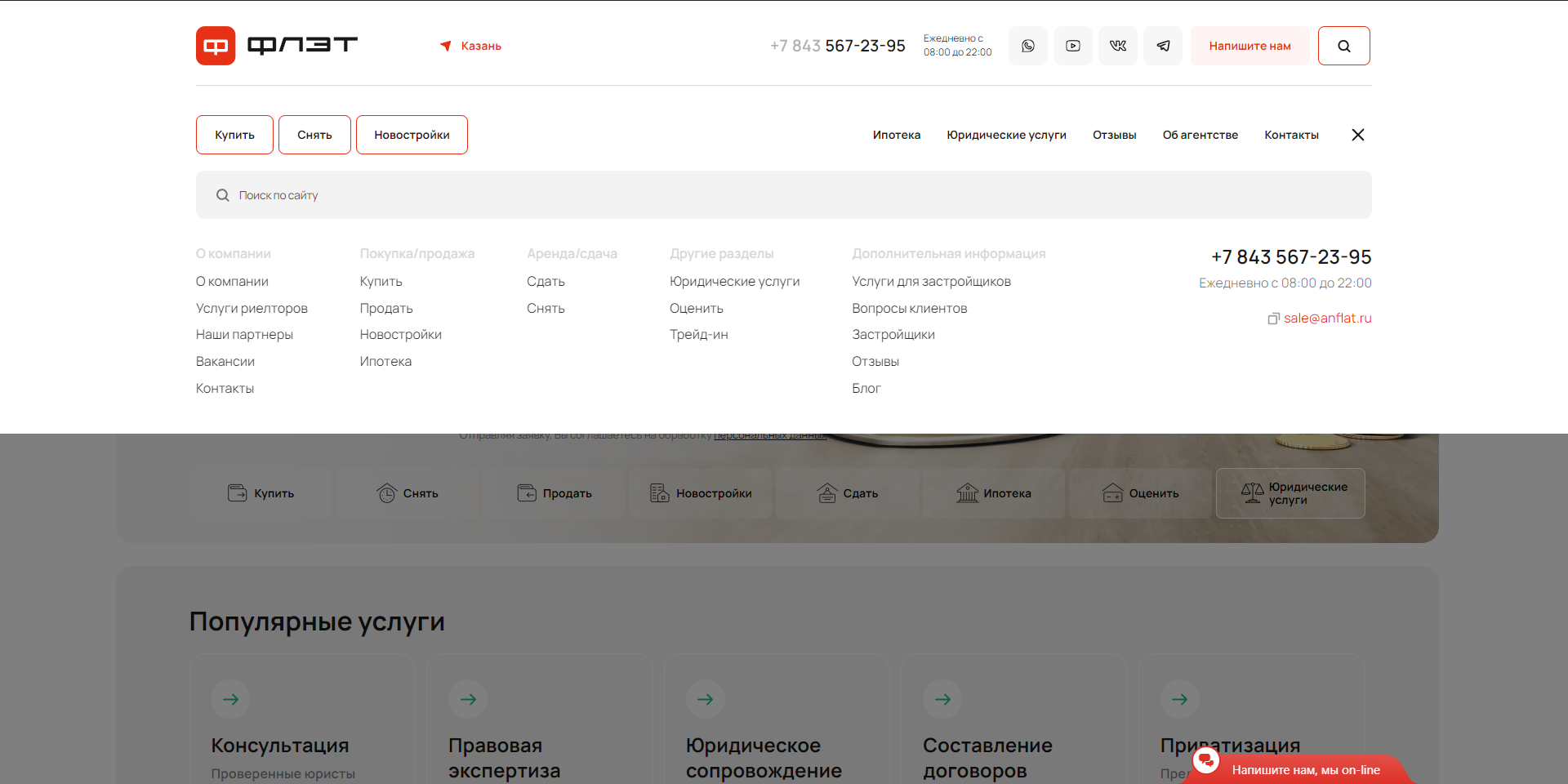Image resolution: width=1568 pixels, height=784 pixels.
Task: Click the Купить icon tile in hero
Action: (261, 493)
